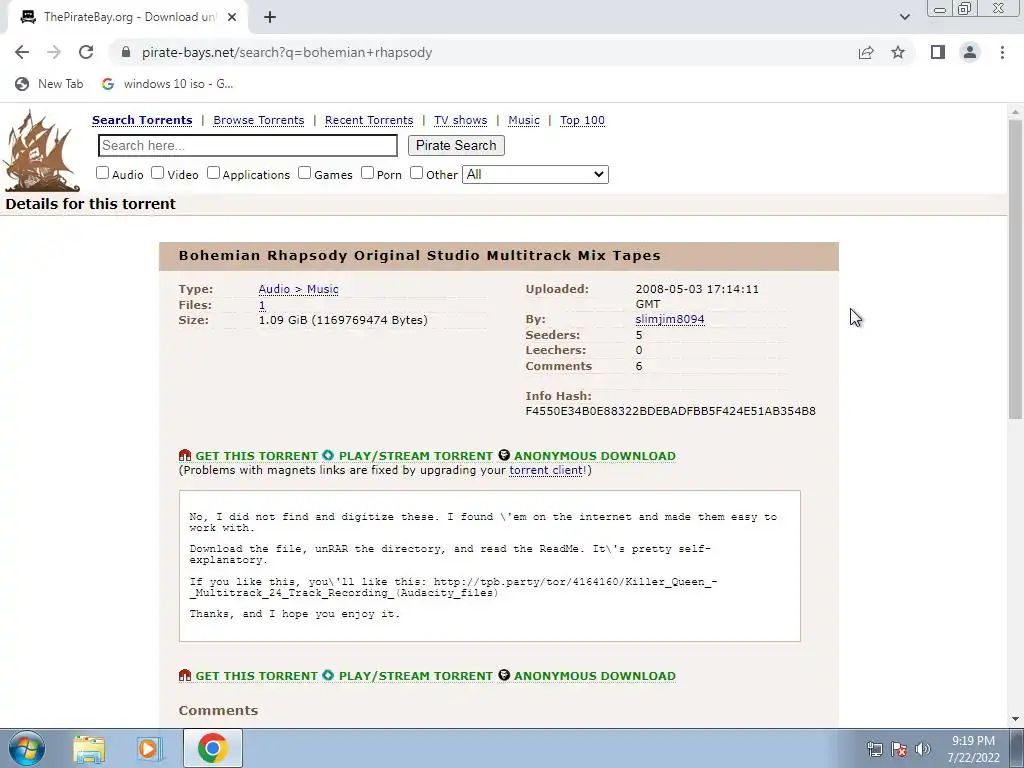
Task: Expand the tab search chevron
Action: 904,17
